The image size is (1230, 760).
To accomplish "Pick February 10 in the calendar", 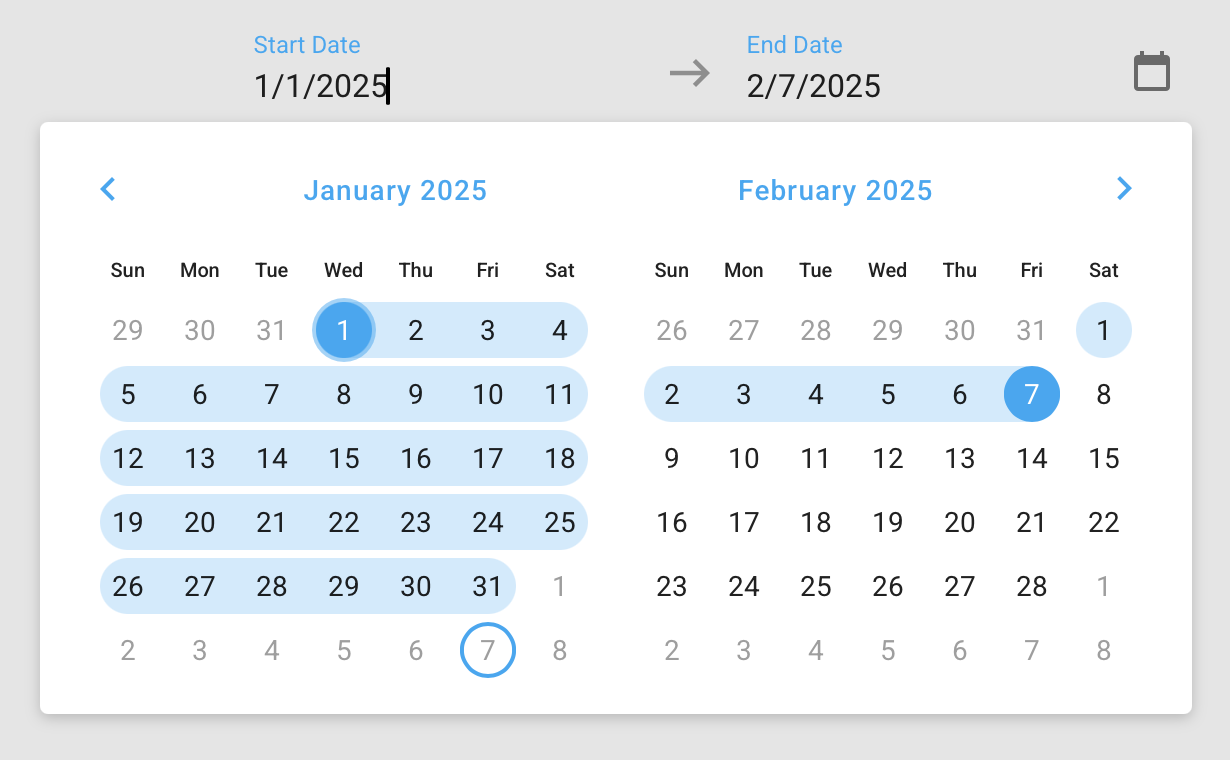I will [744, 458].
